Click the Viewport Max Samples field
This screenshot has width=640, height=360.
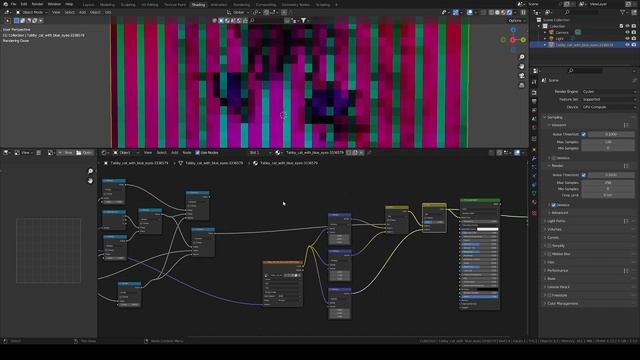point(608,142)
